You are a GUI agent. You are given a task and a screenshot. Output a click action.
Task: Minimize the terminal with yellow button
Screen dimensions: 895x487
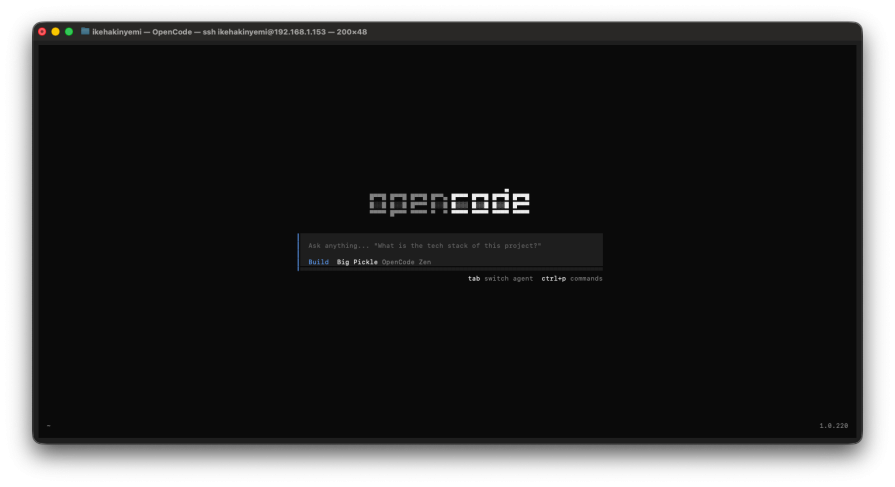point(55,32)
